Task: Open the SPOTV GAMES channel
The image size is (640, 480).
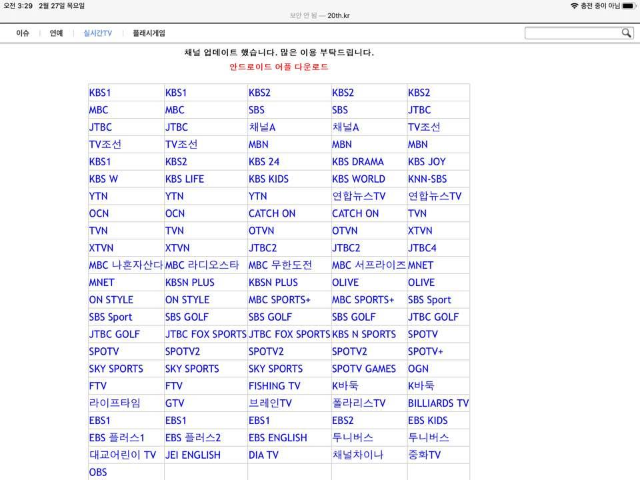Action: pos(364,369)
